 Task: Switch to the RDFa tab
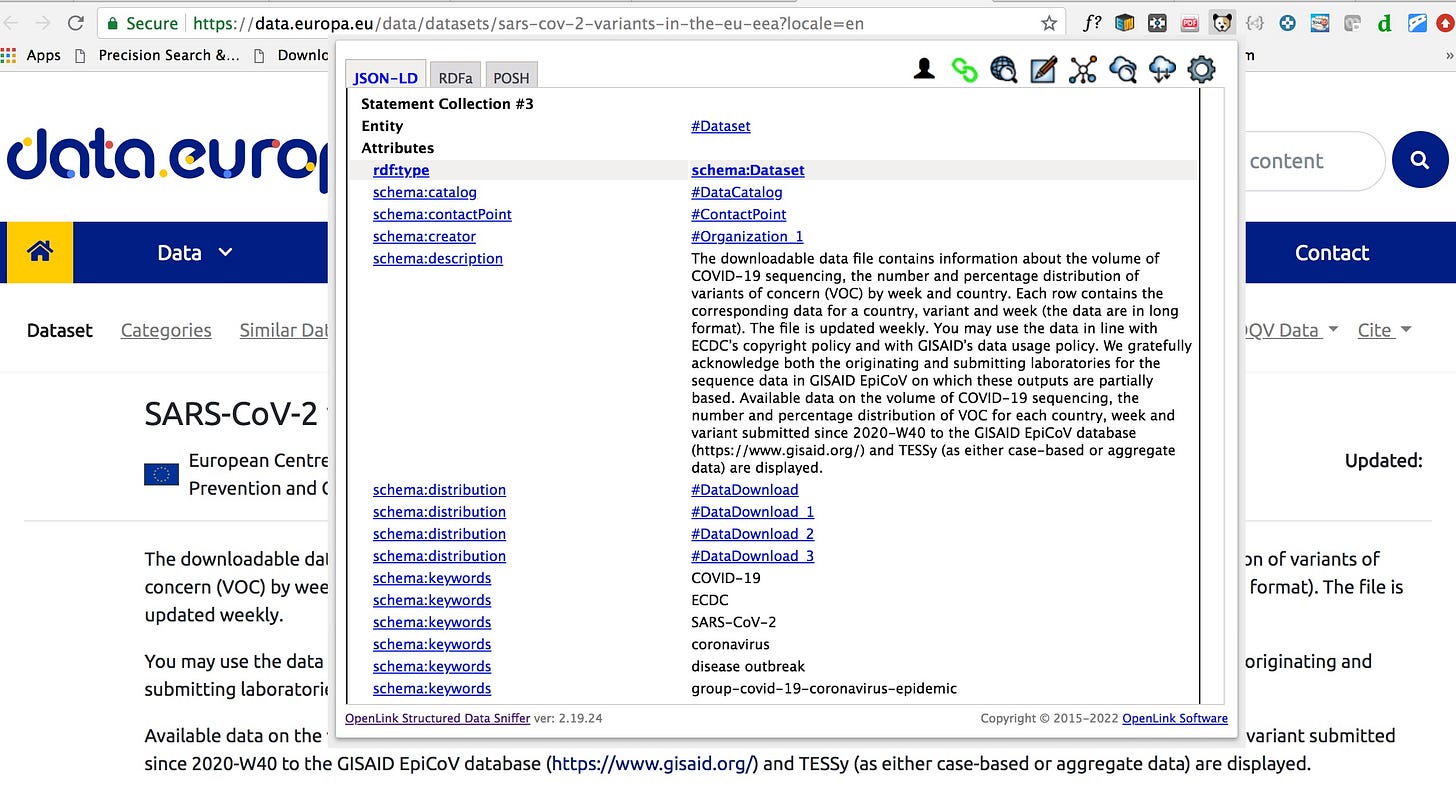[x=455, y=77]
